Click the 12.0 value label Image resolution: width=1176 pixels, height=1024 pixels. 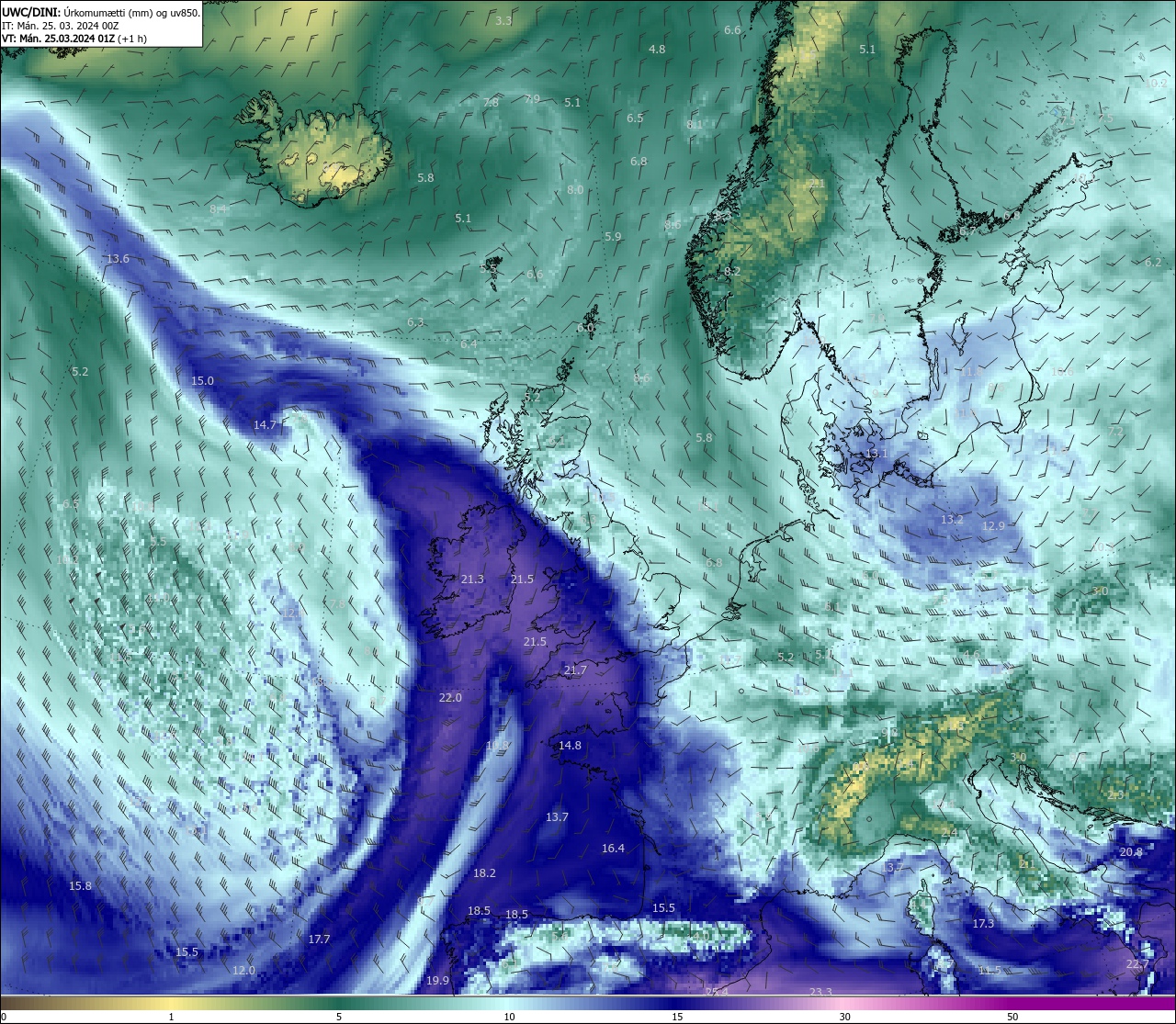tap(243, 971)
